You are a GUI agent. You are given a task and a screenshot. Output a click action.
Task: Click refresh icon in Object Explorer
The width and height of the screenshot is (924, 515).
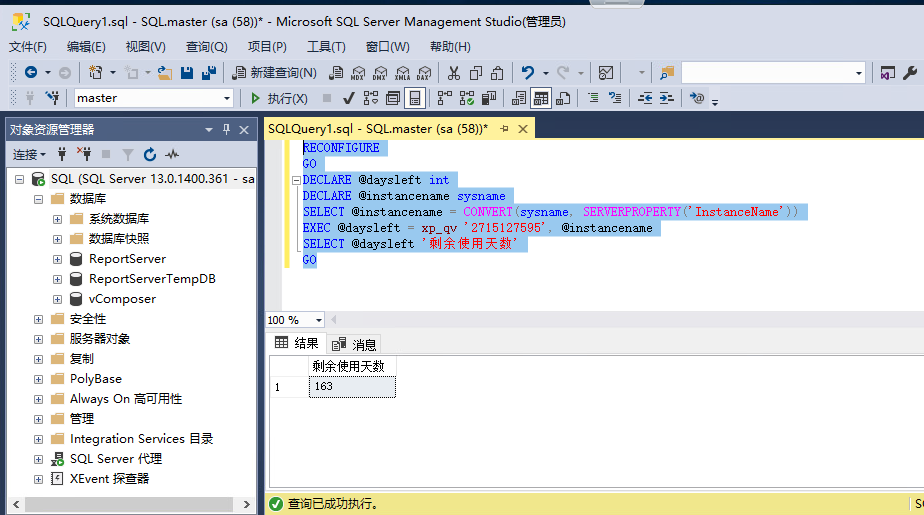[150, 154]
